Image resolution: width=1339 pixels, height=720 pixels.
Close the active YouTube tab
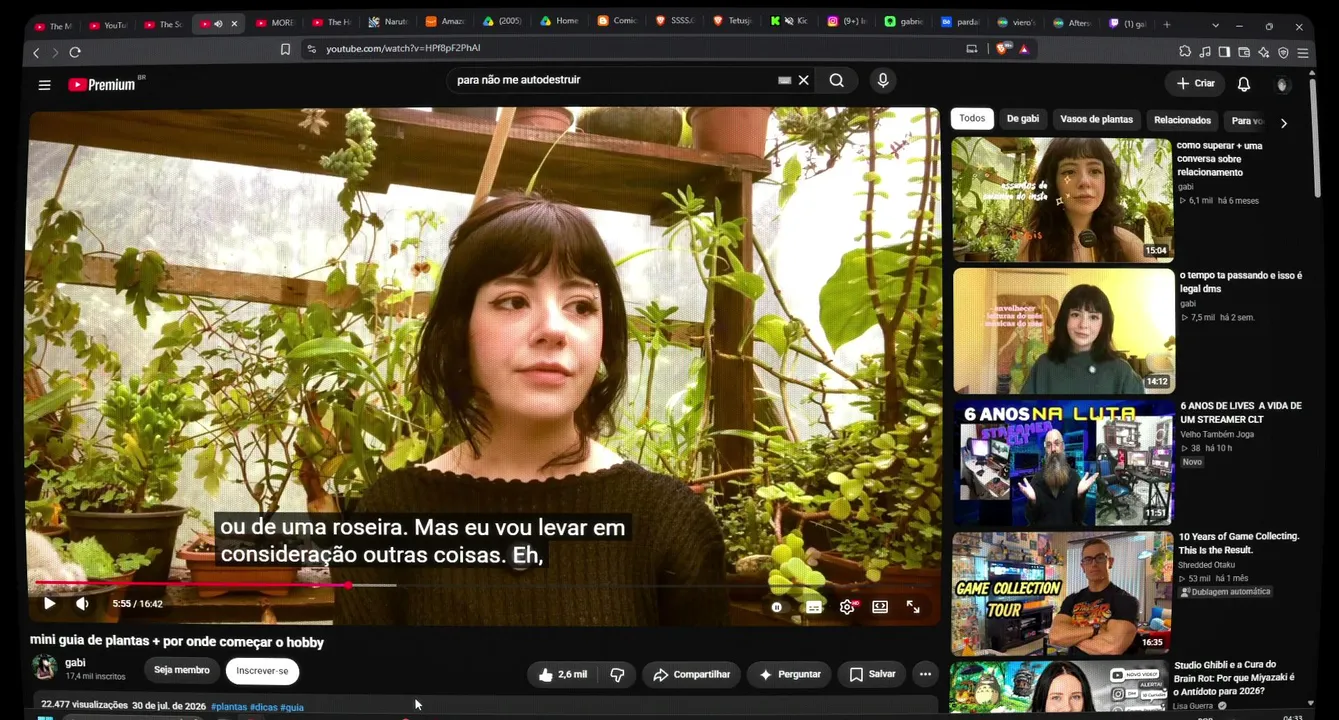coord(235,24)
